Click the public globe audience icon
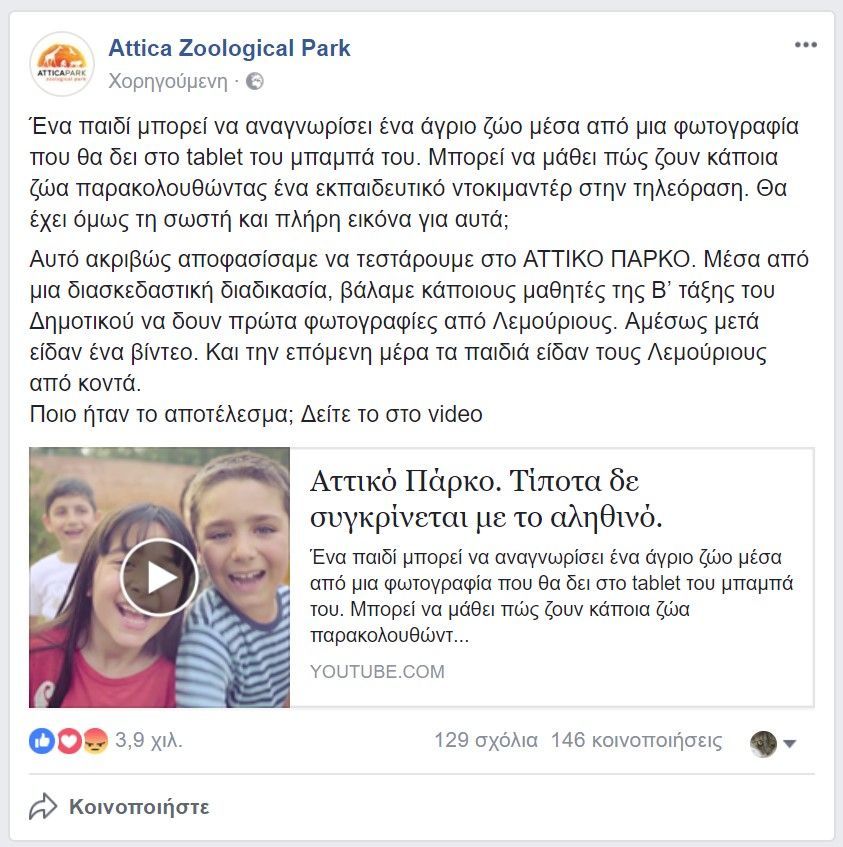 pyautogui.click(x=255, y=82)
